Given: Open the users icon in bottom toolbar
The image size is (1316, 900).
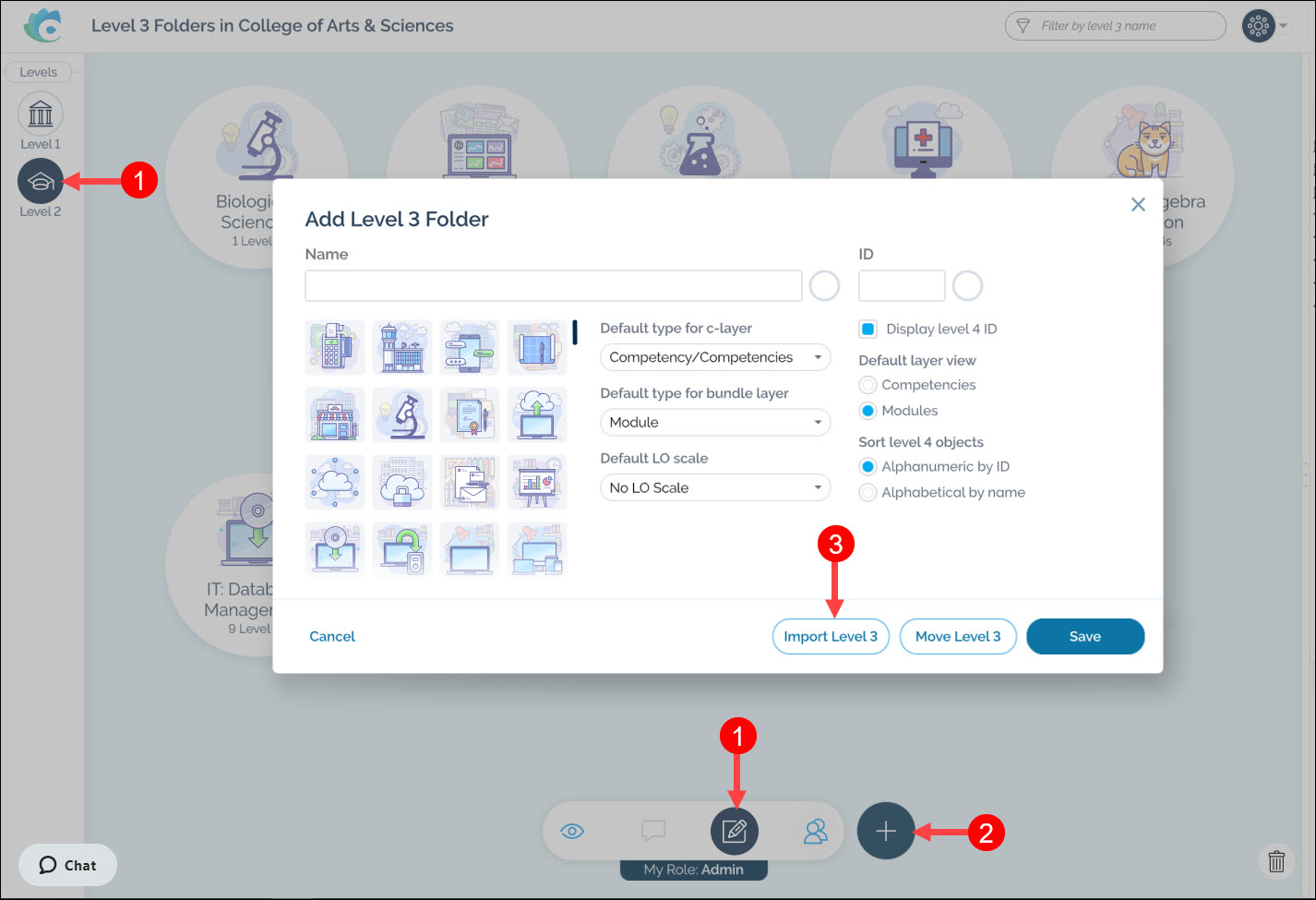Looking at the screenshot, I should coord(815,832).
